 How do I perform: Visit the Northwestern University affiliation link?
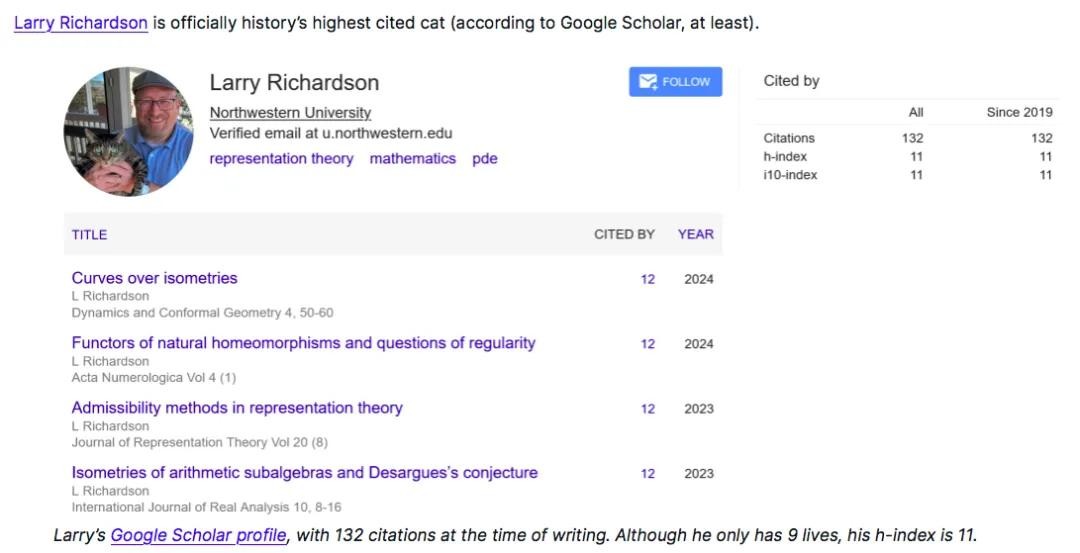click(x=290, y=113)
